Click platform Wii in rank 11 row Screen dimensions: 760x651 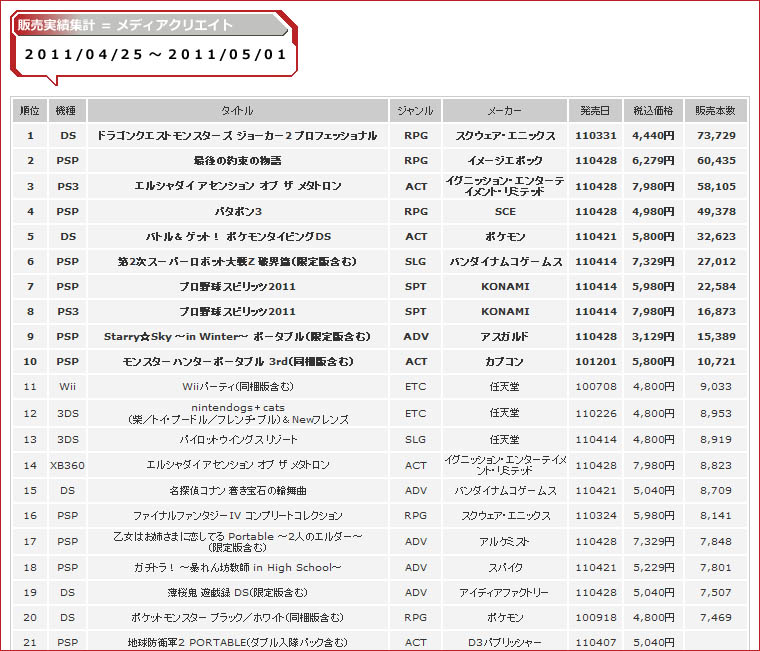point(67,387)
